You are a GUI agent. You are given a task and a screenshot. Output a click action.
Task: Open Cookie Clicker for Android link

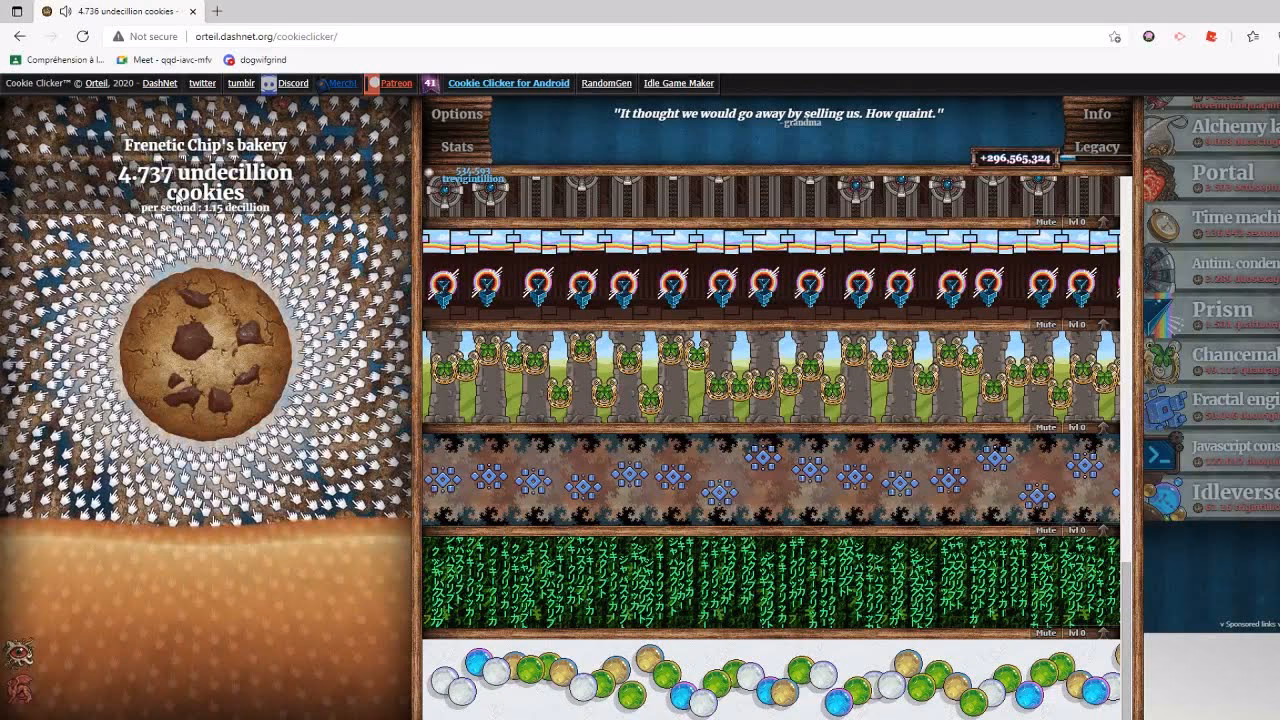(x=508, y=83)
